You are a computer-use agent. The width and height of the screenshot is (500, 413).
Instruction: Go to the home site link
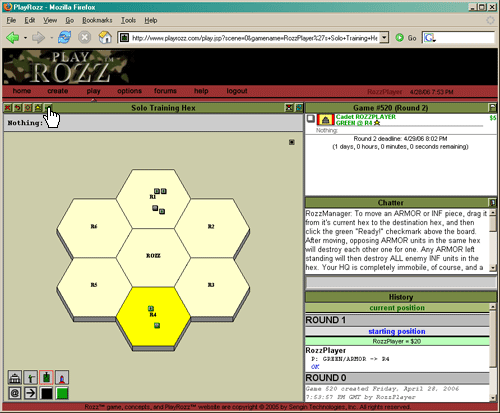coord(22,91)
